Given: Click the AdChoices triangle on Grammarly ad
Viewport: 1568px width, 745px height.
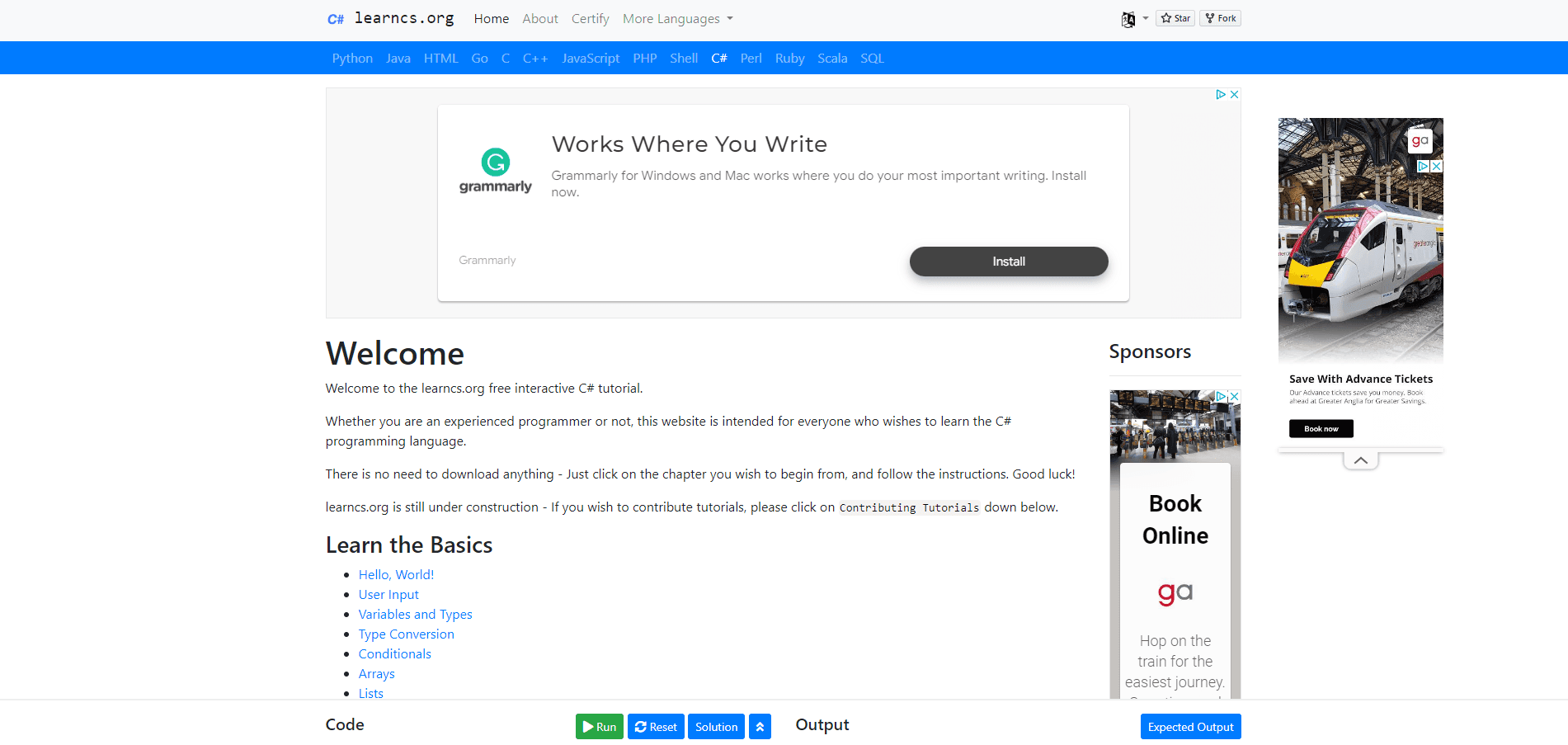Looking at the screenshot, I should [x=1221, y=95].
